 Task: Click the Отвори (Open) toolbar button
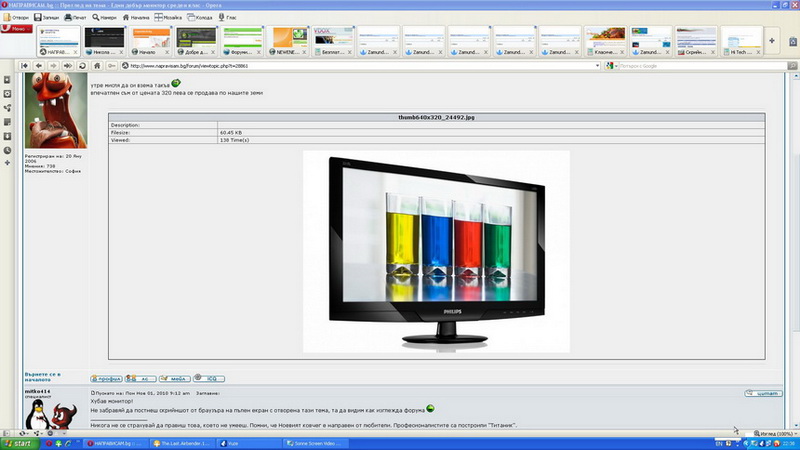[x=16, y=17]
